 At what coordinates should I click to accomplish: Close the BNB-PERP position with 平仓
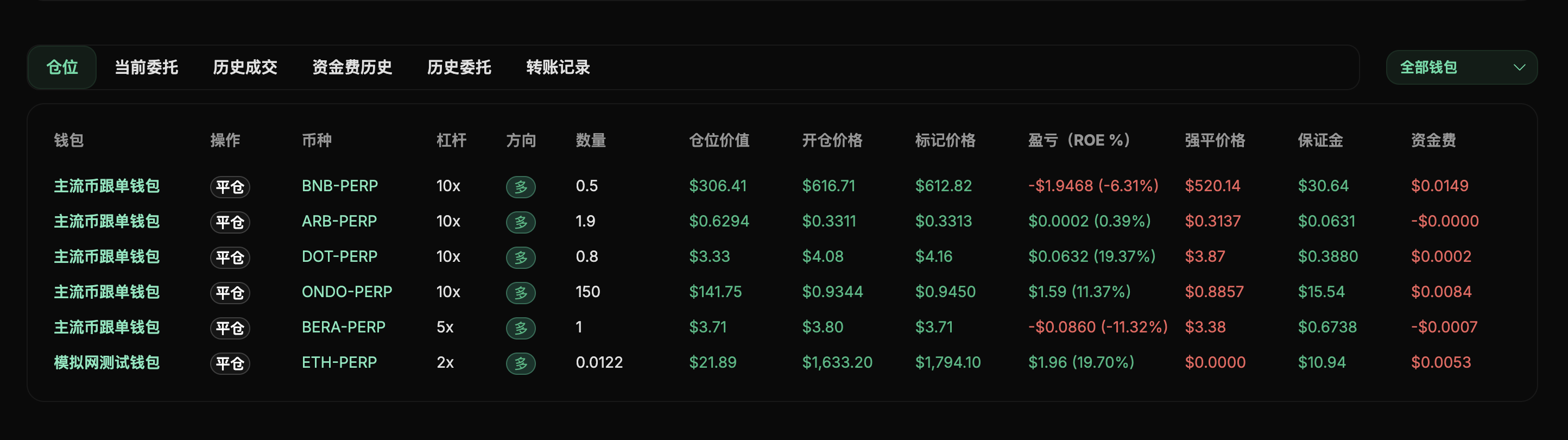pyautogui.click(x=230, y=186)
